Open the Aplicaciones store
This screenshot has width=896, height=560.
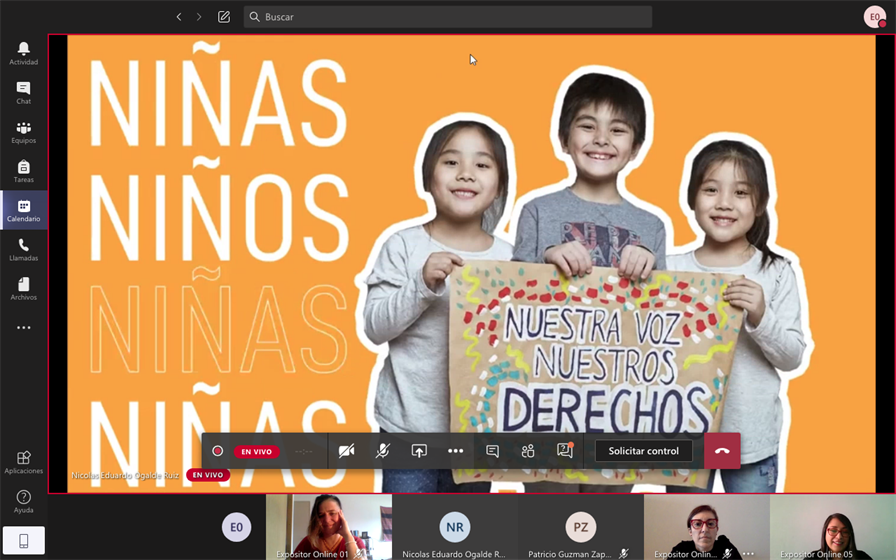coord(23,462)
